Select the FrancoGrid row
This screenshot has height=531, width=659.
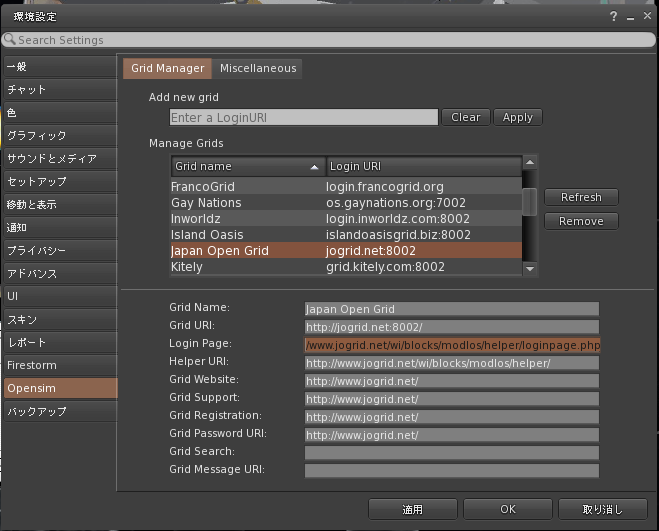click(346, 187)
